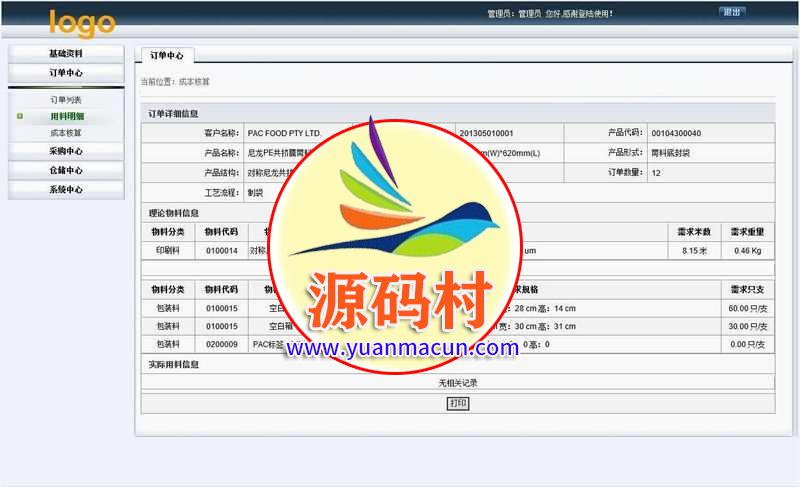
Task: Click the orange logo in header
Action: 82,22
